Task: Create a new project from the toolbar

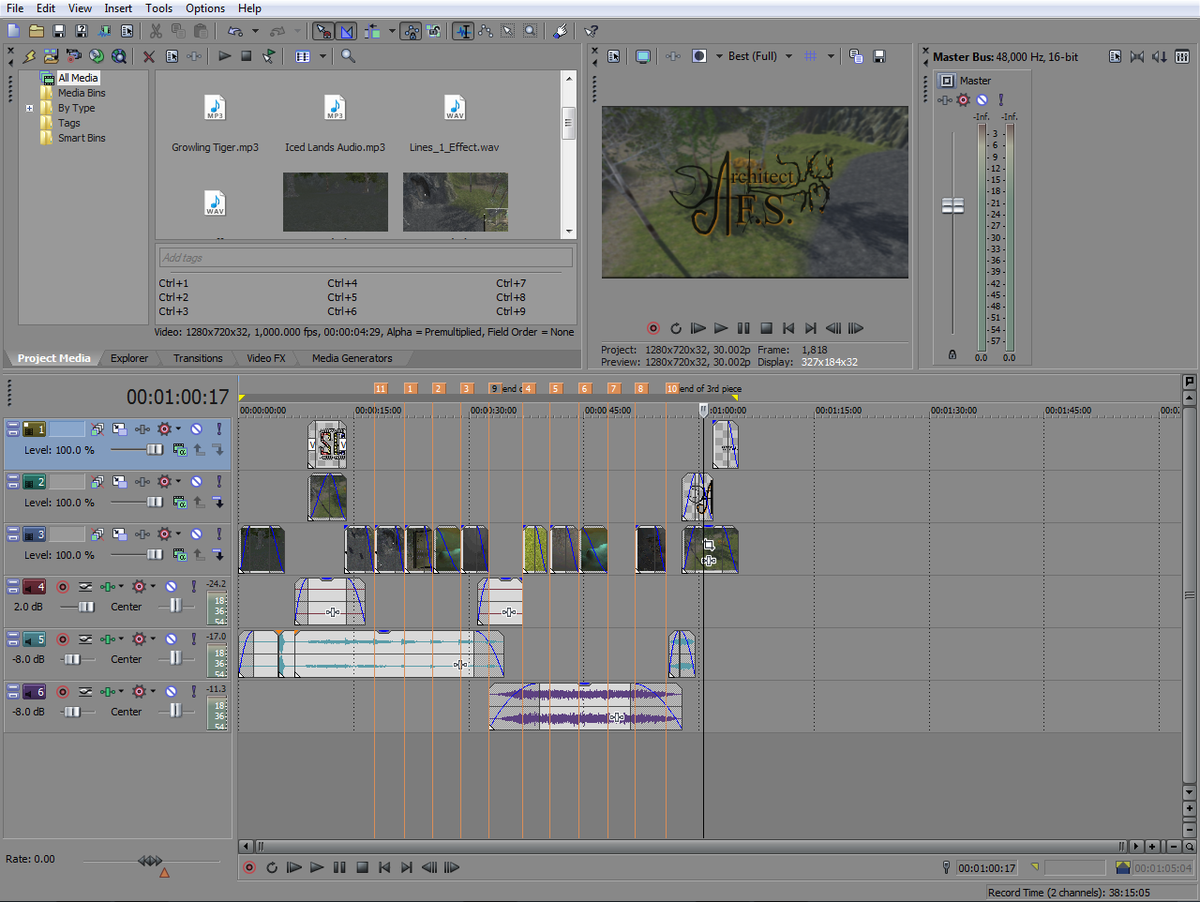Action: tap(14, 31)
